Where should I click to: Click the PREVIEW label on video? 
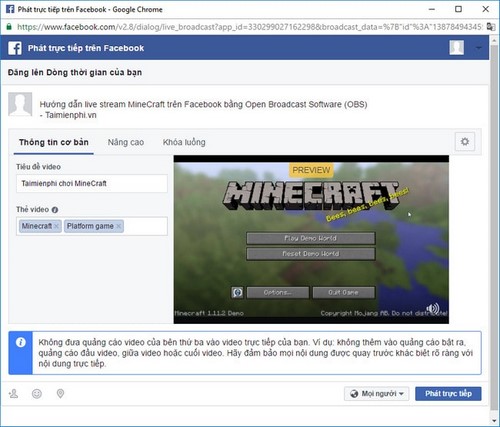pos(311,170)
